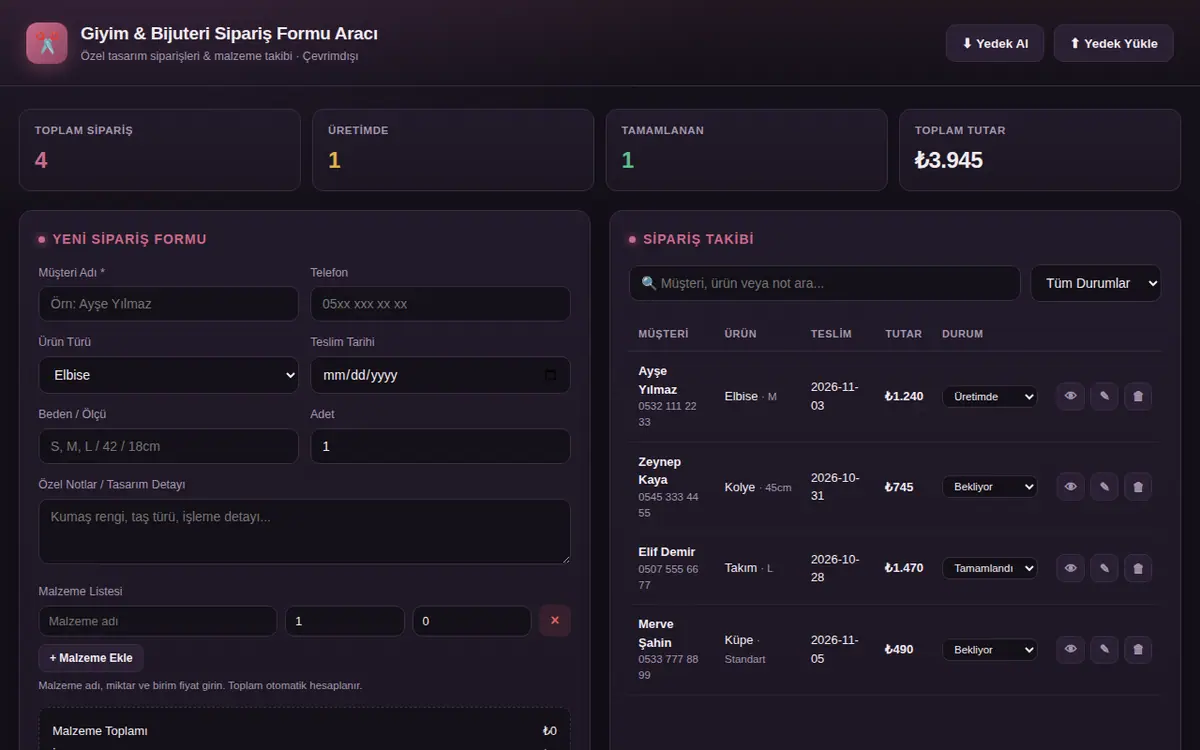Click the Özel Notlar textarea

[305, 531]
